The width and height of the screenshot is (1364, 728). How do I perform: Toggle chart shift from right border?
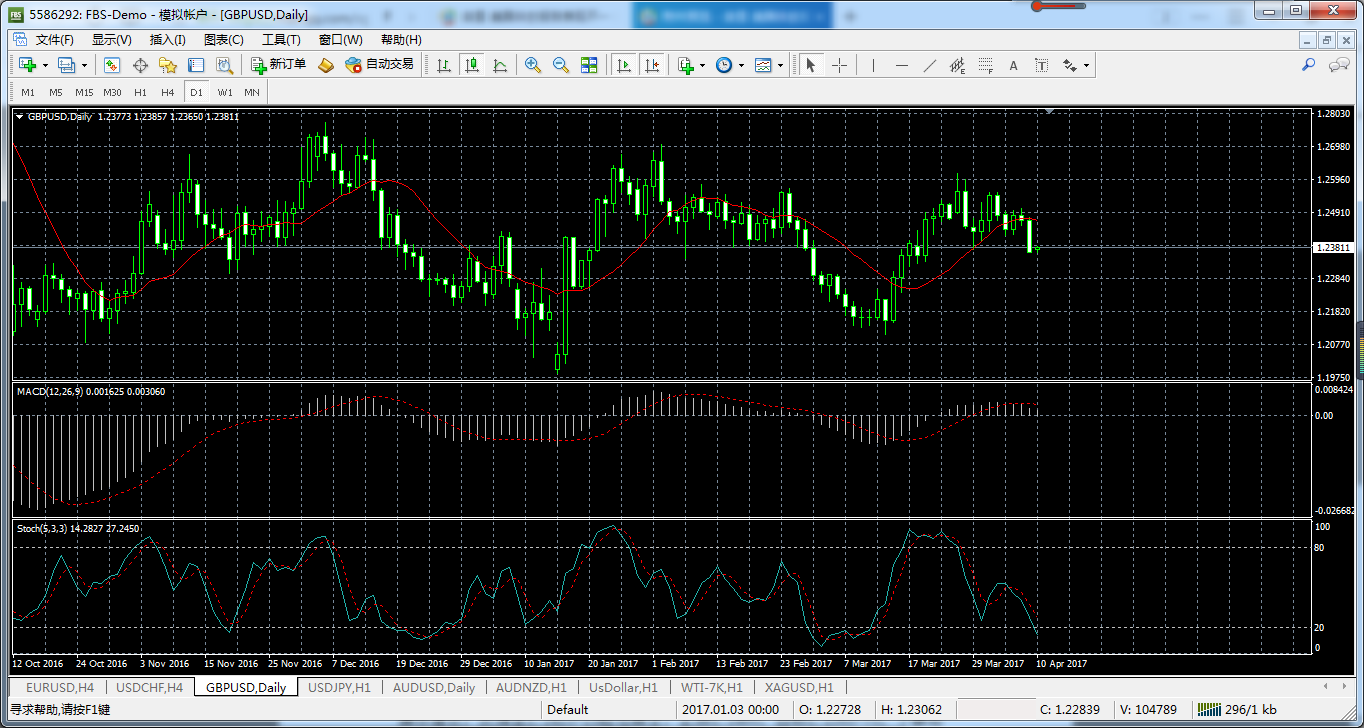pyautogui.click(x=652, y=65)
